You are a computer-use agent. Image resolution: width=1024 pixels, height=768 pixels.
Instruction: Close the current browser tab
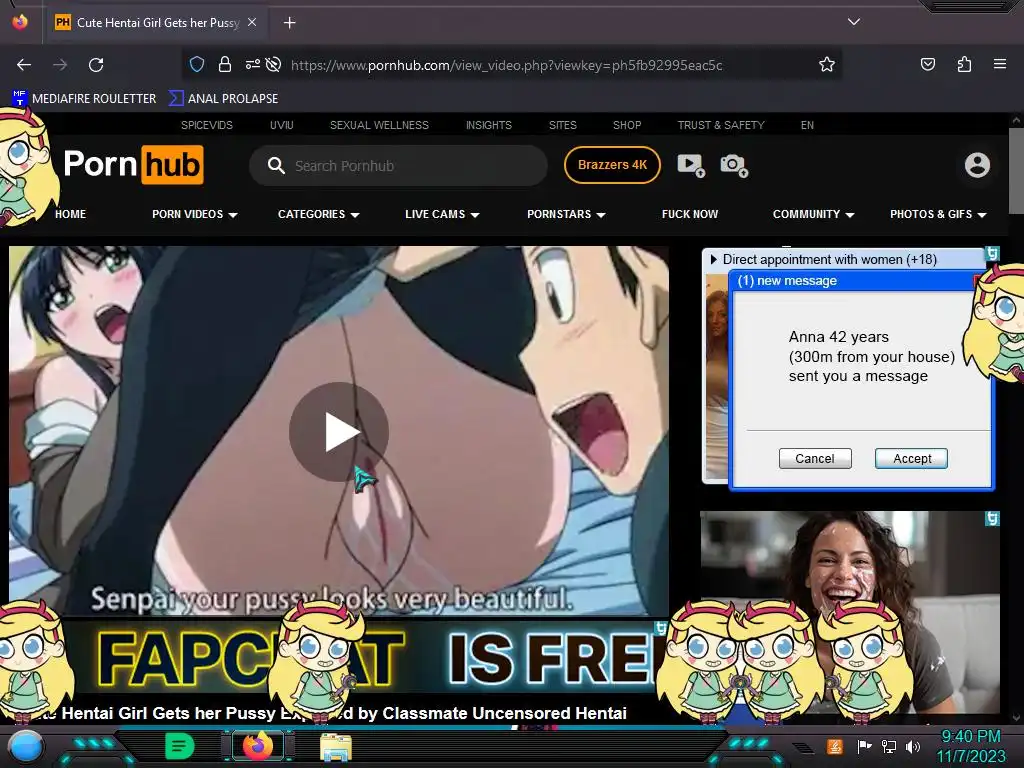tap(252, 22)
